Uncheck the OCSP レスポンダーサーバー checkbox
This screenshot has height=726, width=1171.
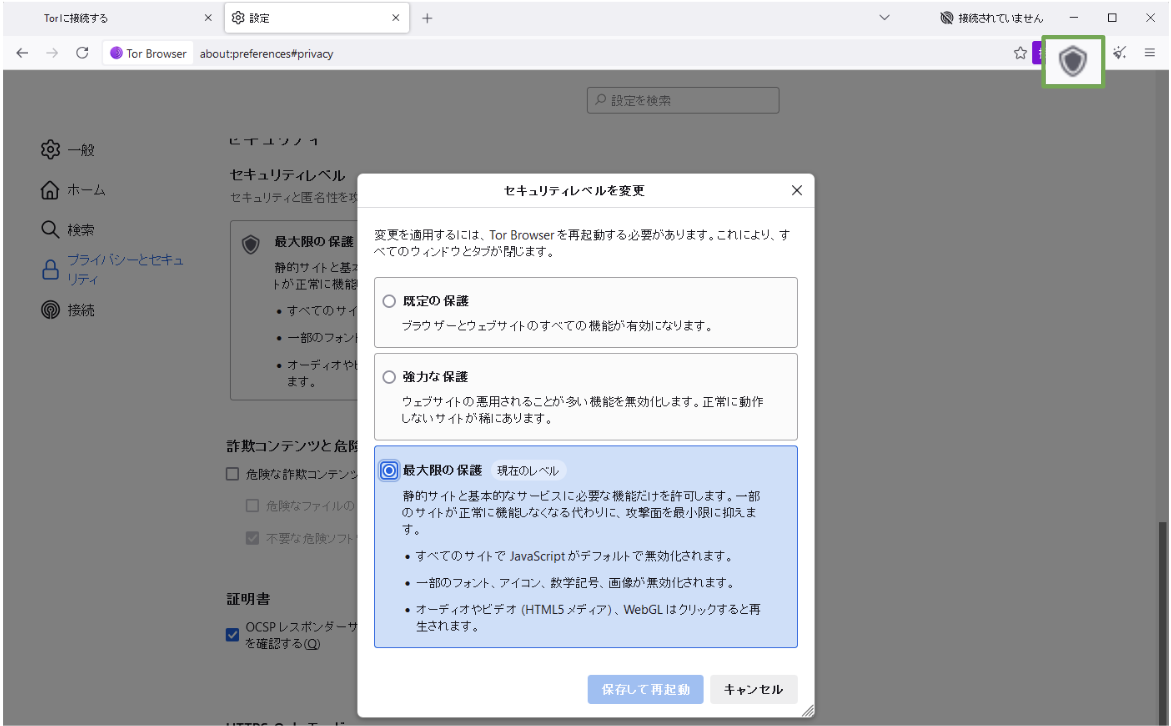(x=232, y=634)
